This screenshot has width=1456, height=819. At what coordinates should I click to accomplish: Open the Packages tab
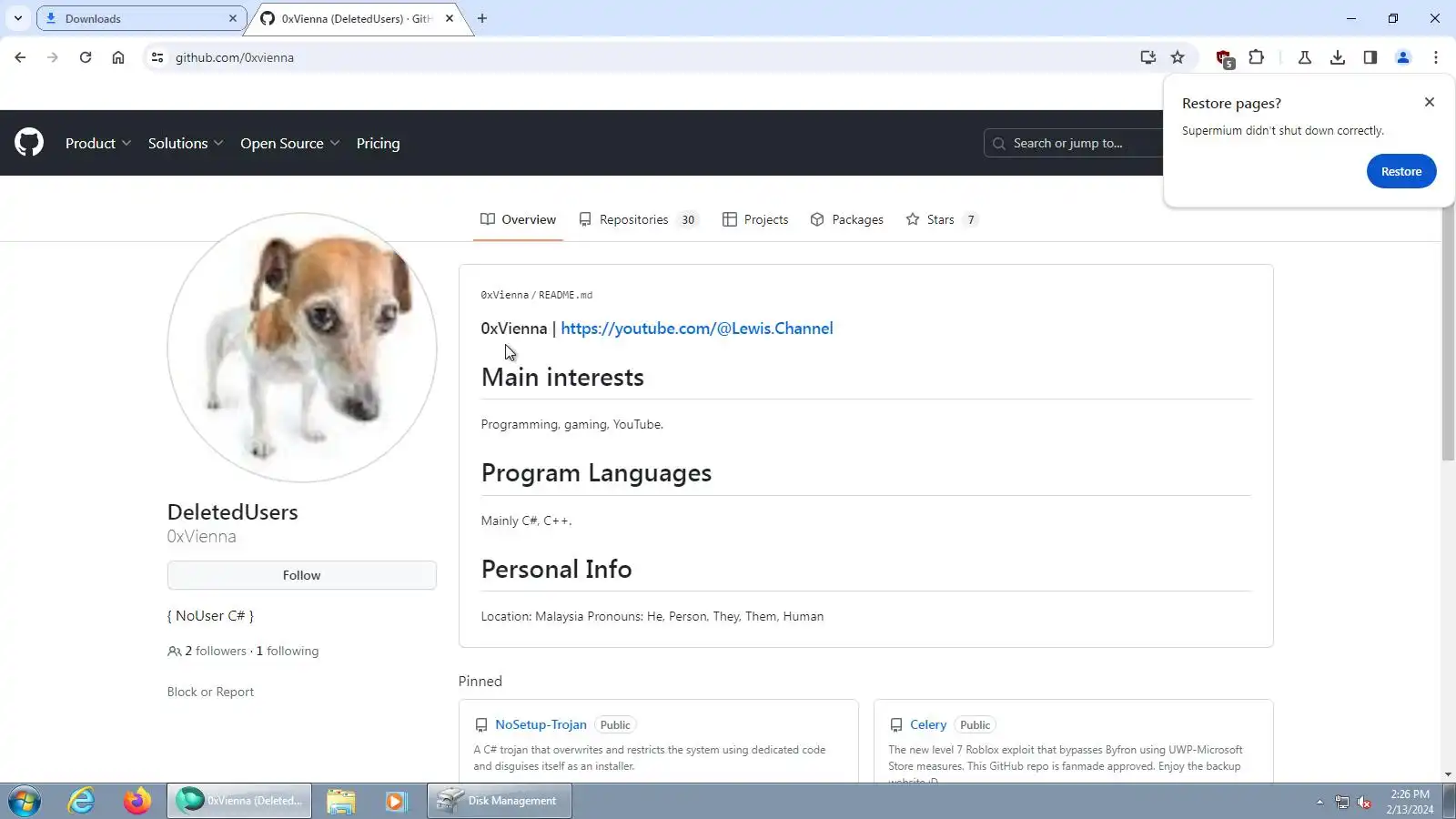coord(847,219)
